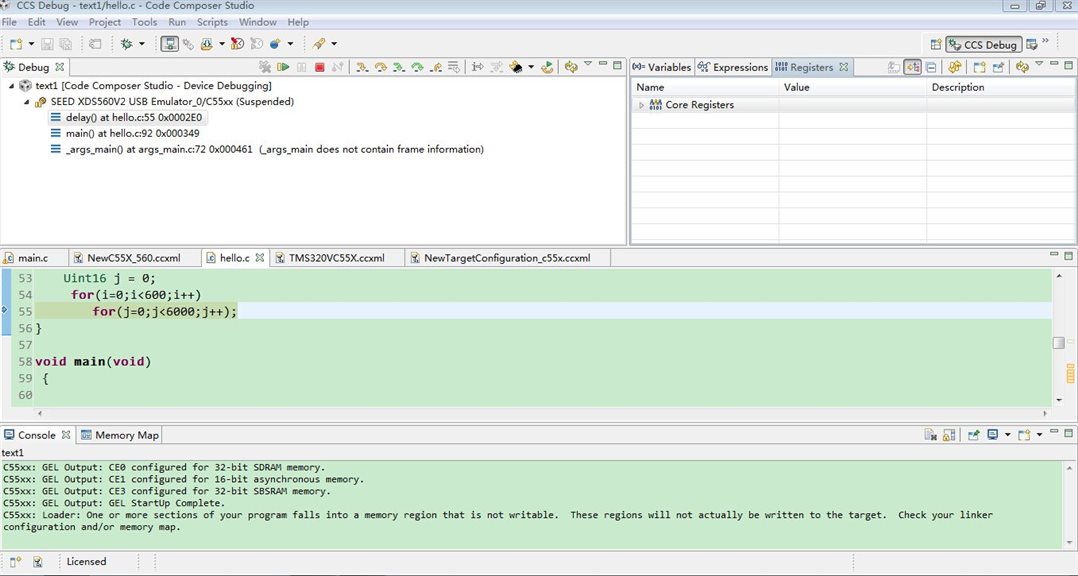The height and width of the screenshot is (576, 1078).
Task: Open the Scripts menu
Action: coord(212,22)
